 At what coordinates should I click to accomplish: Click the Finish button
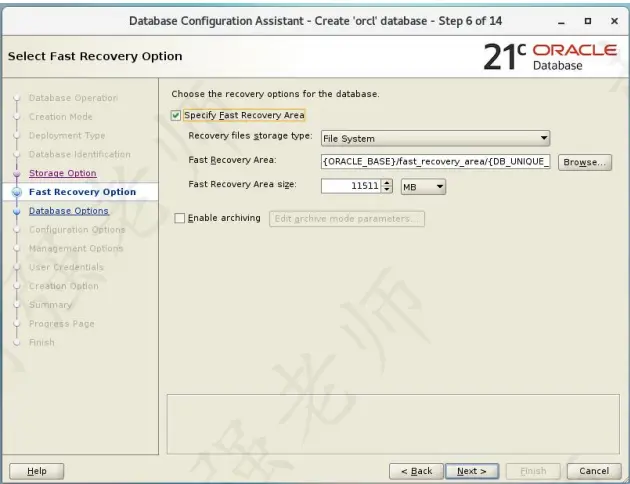pyautogui.click(x=533, y=471)
